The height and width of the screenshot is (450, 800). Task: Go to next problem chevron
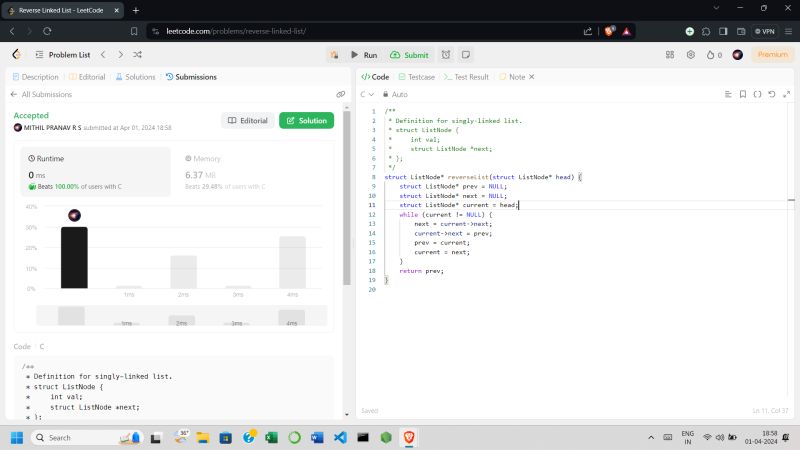pyautogui.click(x=120, y=55)
